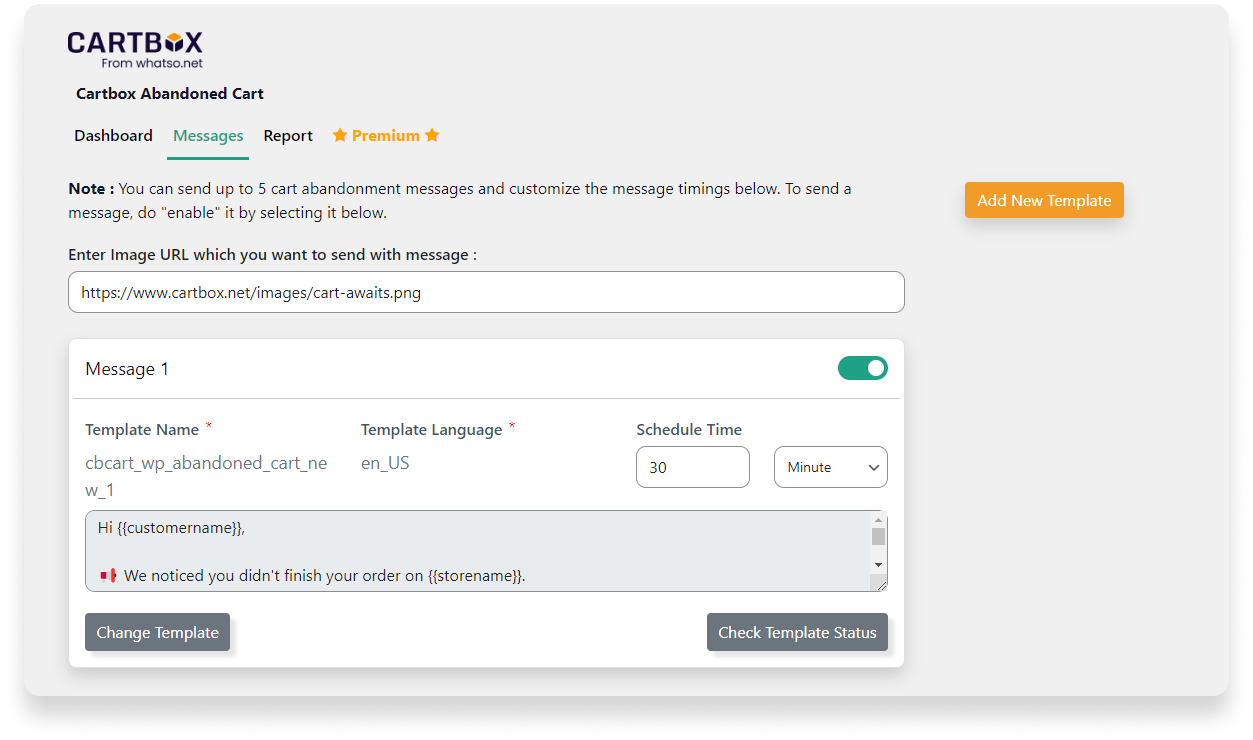1253x740 pixels.
Task: Open the Premium tab
Action: (x=386, y=136)
